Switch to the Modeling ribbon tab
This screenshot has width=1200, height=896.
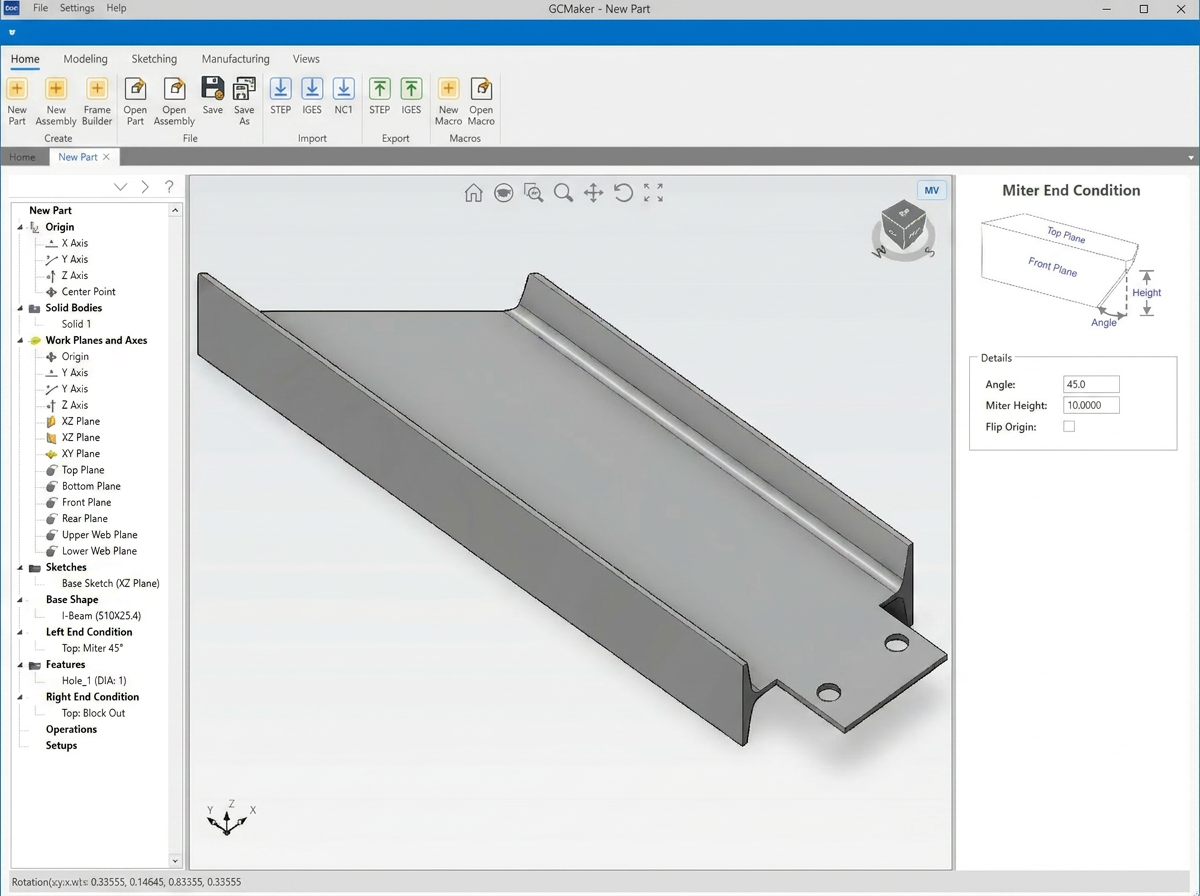[85, 59]
